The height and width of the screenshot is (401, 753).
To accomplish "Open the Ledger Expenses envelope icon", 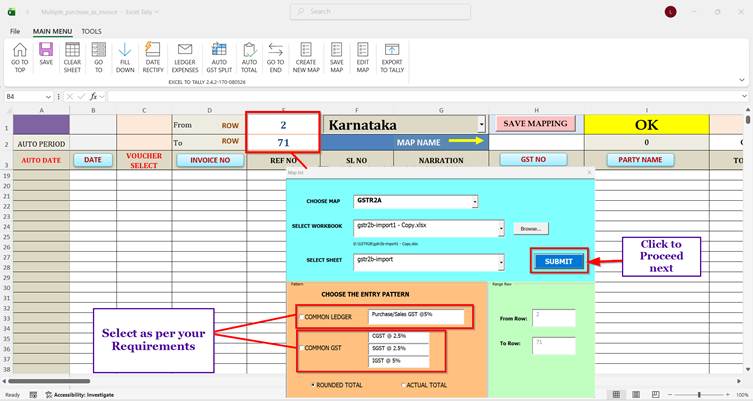I will click(185, 49).
